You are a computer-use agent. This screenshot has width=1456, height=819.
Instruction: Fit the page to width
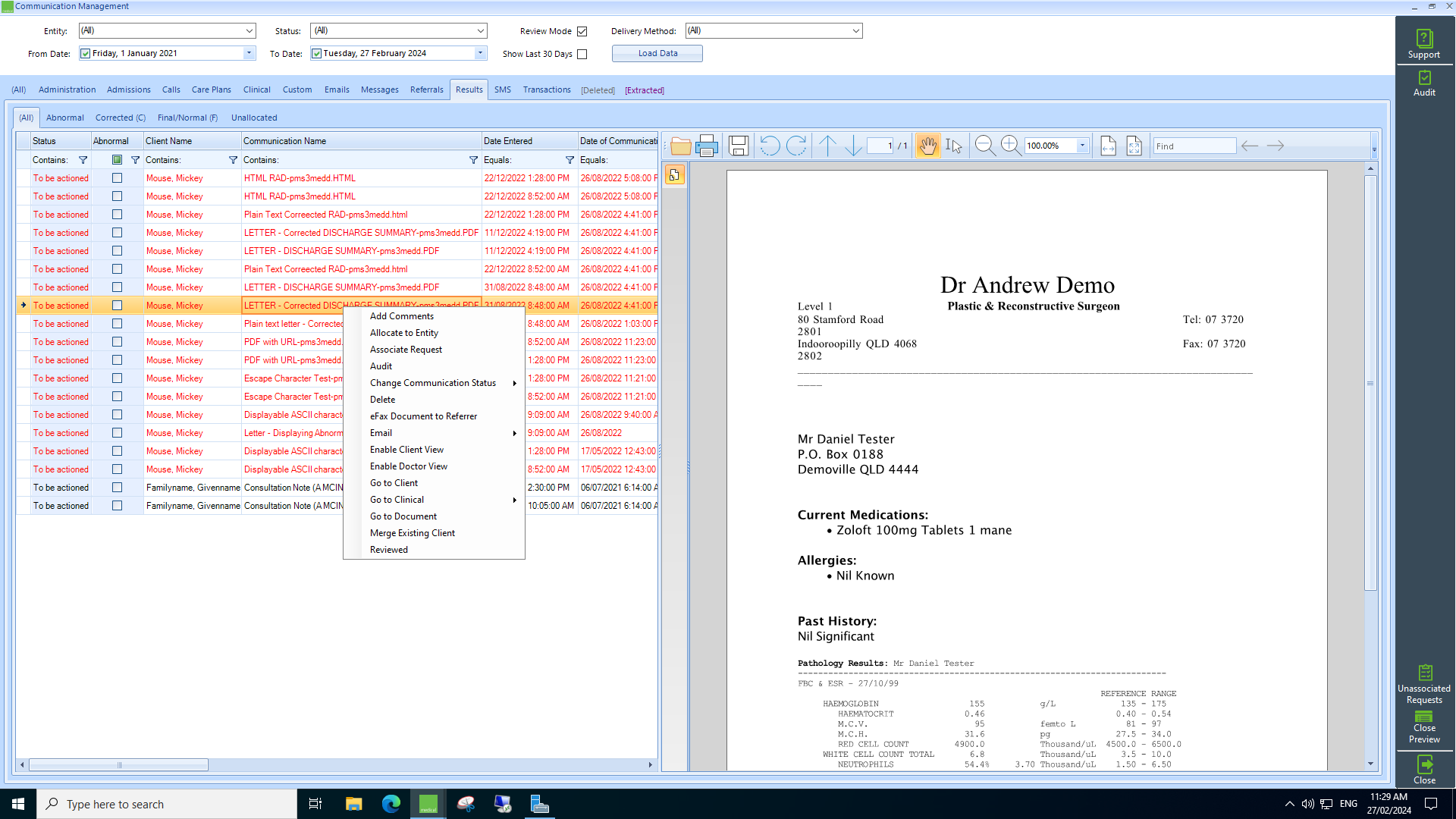pyautogui.click(x=1108, y=146)
